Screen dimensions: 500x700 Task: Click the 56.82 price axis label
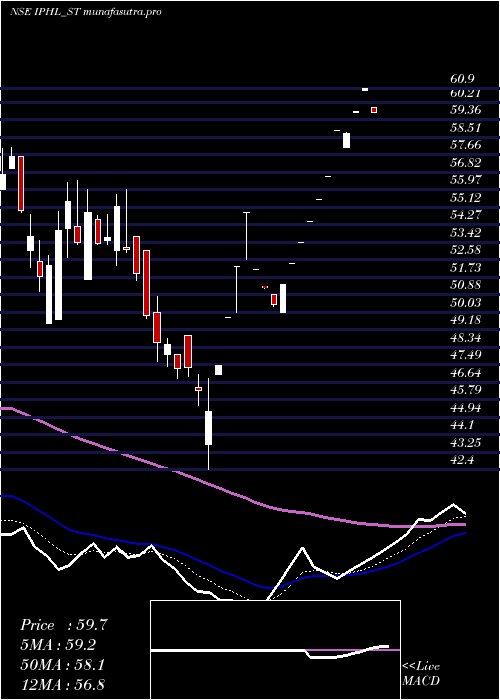pos(466,162)
